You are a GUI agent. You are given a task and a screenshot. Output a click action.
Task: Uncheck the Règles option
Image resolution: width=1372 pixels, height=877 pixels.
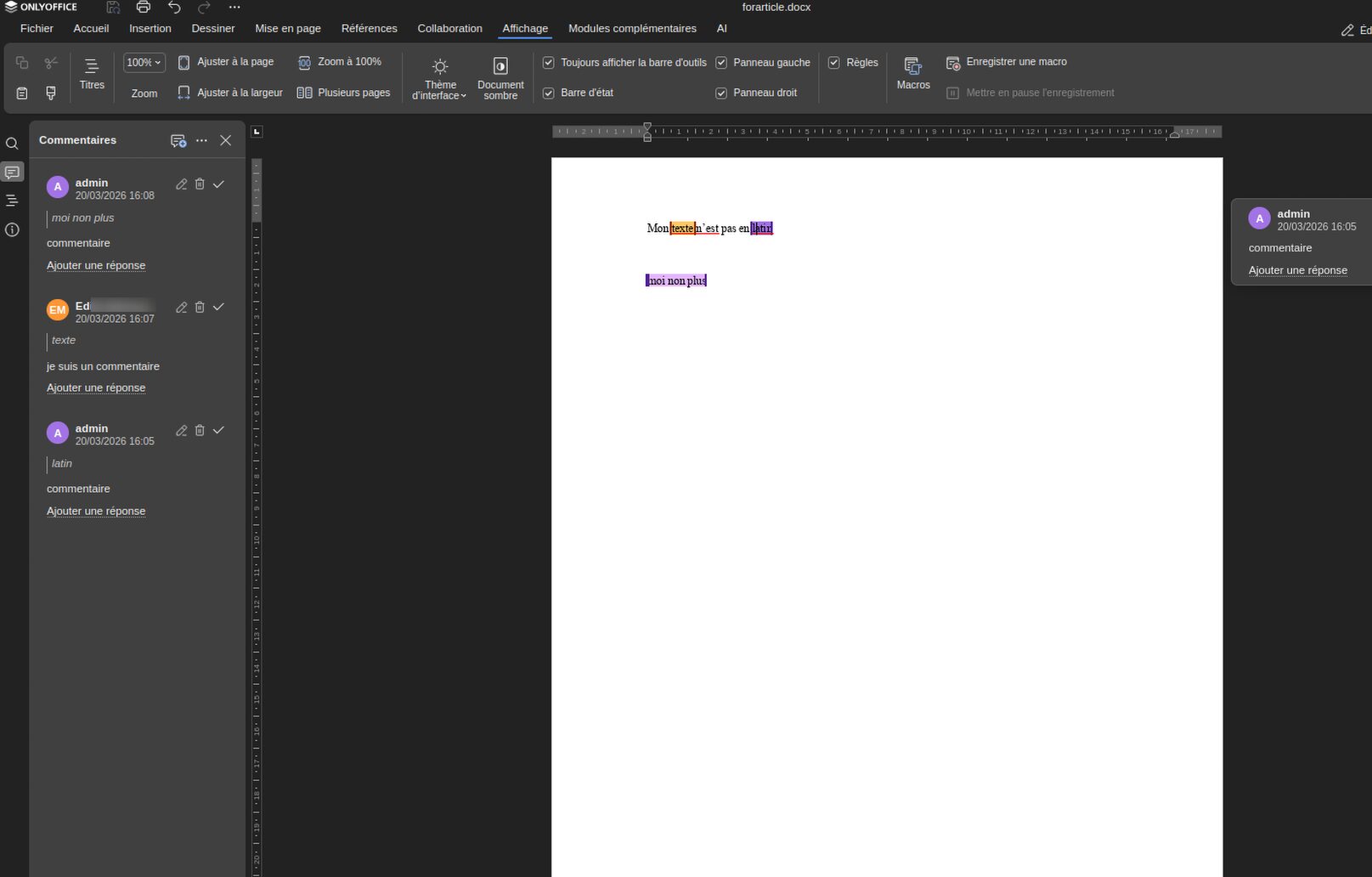833,62
